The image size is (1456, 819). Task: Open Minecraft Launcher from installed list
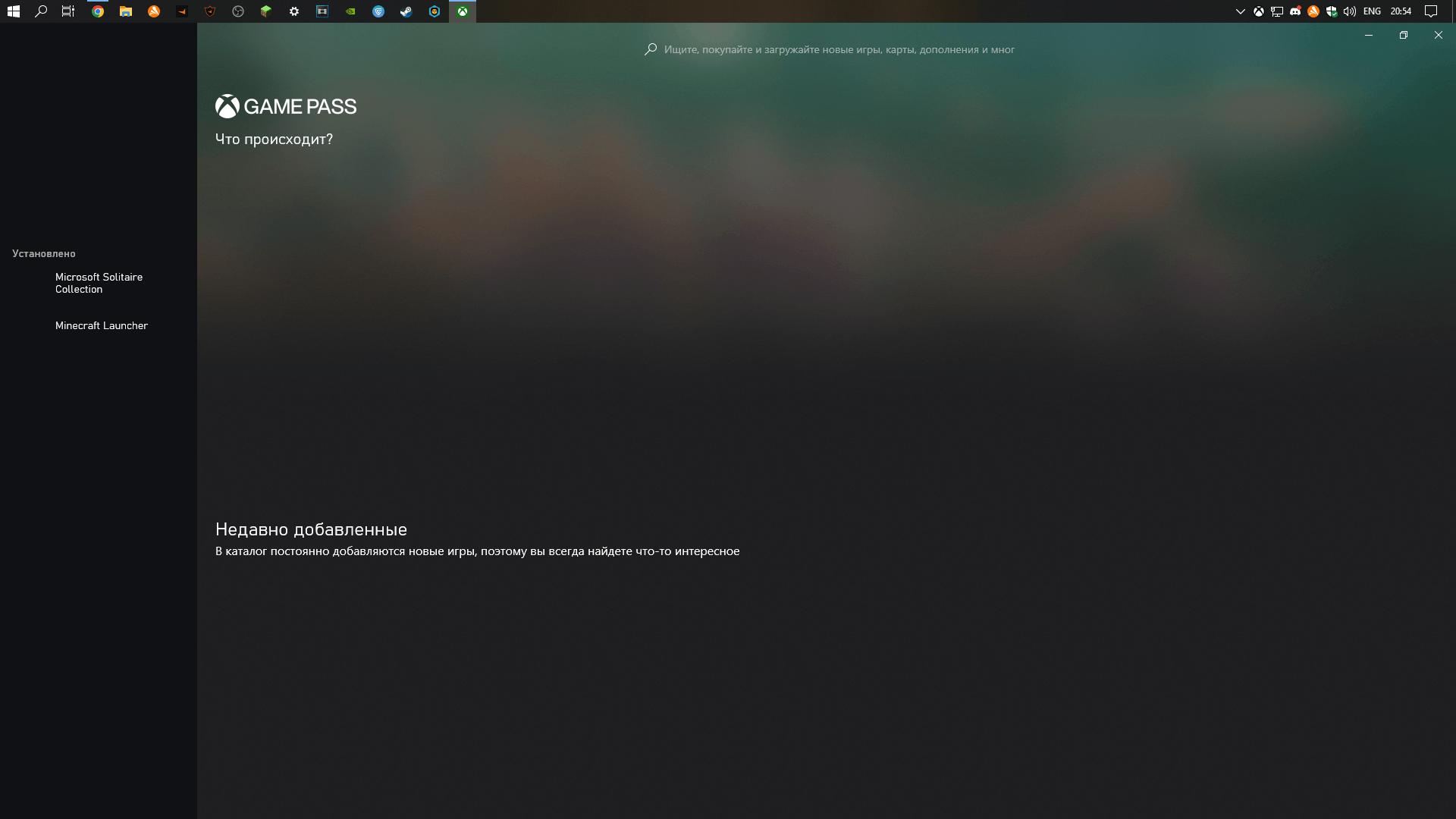[99, 325]
